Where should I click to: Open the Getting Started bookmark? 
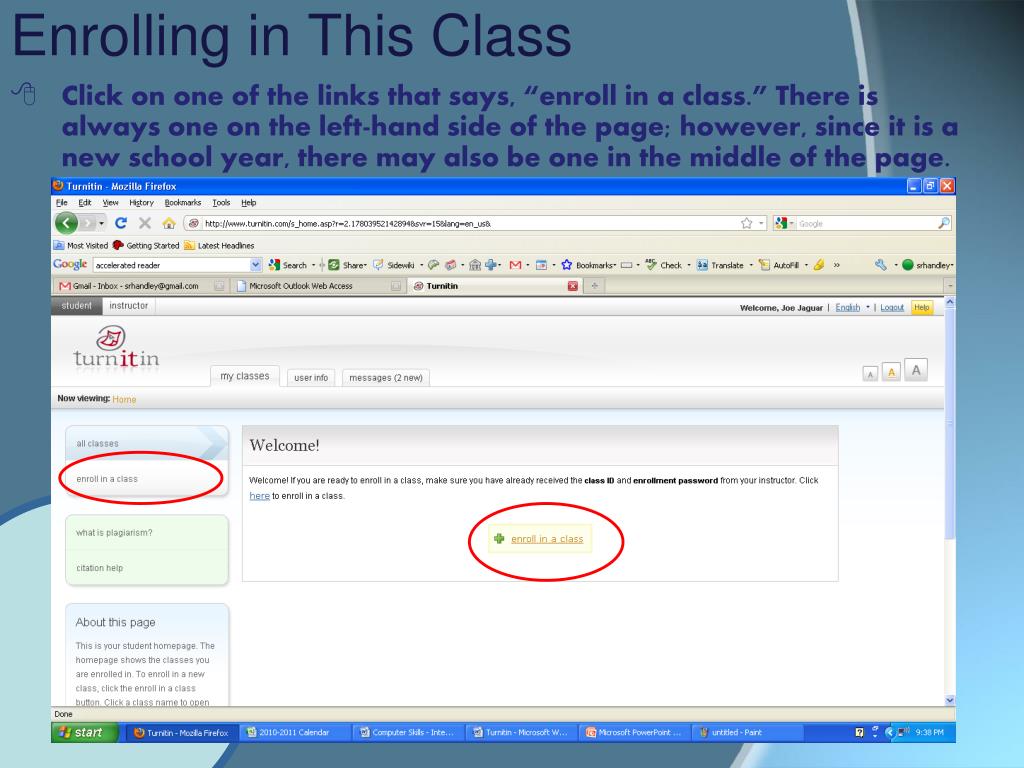tap(146, 246)
